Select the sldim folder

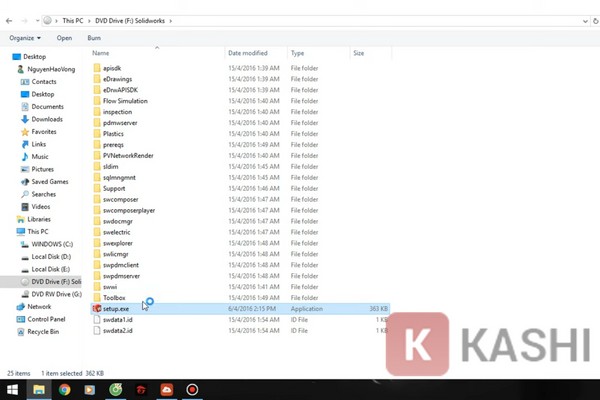(110, 167)
